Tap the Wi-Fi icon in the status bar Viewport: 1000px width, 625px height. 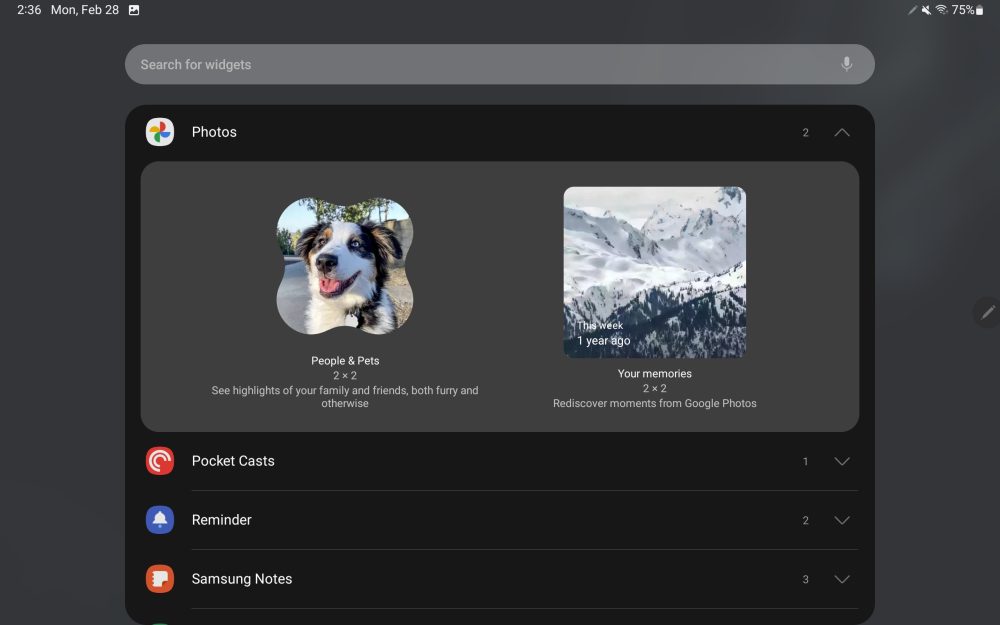tap(941, 10)
